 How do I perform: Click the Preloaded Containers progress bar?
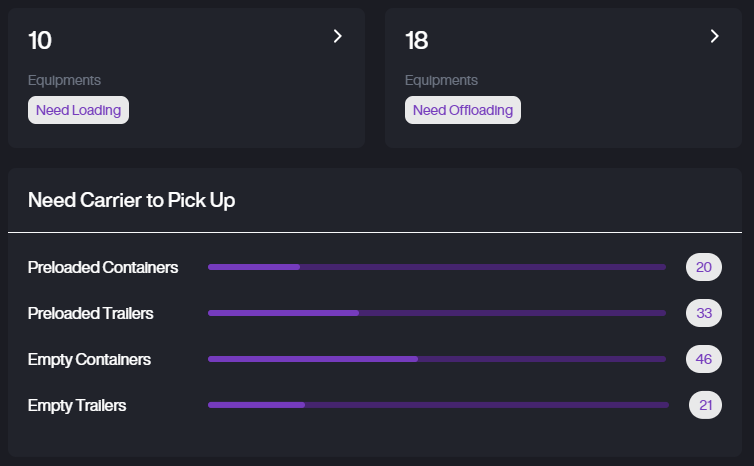tap(437, 267)
